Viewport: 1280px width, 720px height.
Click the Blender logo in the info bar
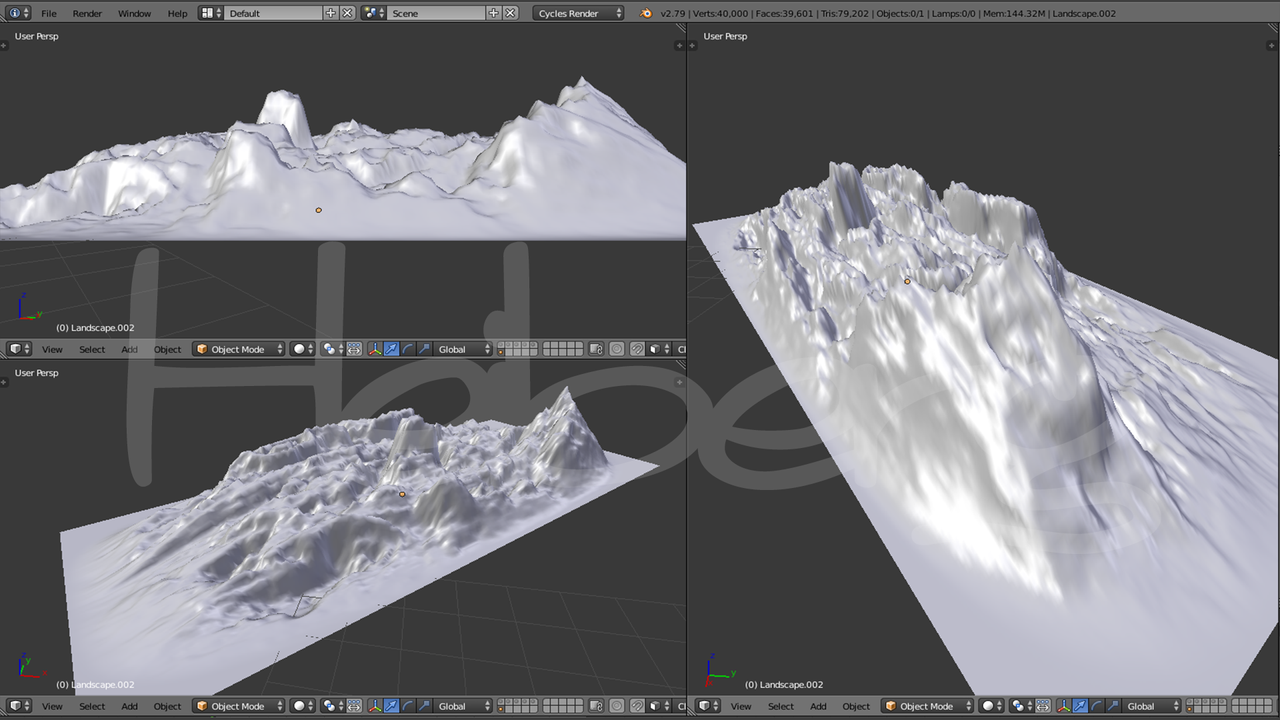646,13
